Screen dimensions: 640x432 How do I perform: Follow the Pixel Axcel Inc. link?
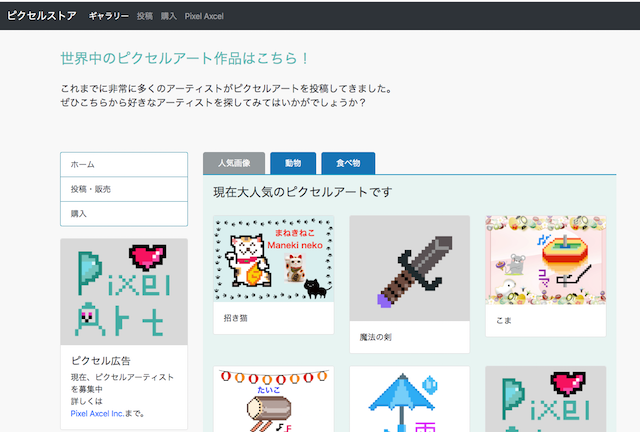(106, 412)
